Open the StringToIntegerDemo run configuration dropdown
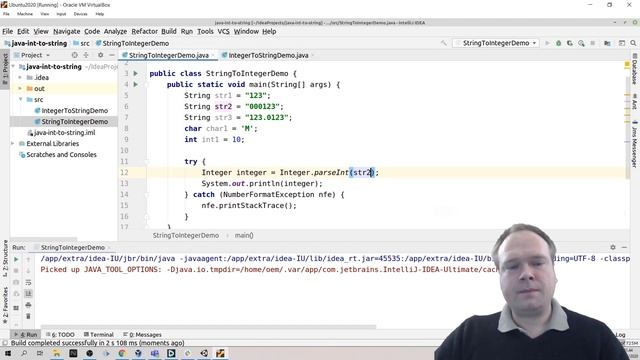This screenshot has height=360, width=640. 496,43
